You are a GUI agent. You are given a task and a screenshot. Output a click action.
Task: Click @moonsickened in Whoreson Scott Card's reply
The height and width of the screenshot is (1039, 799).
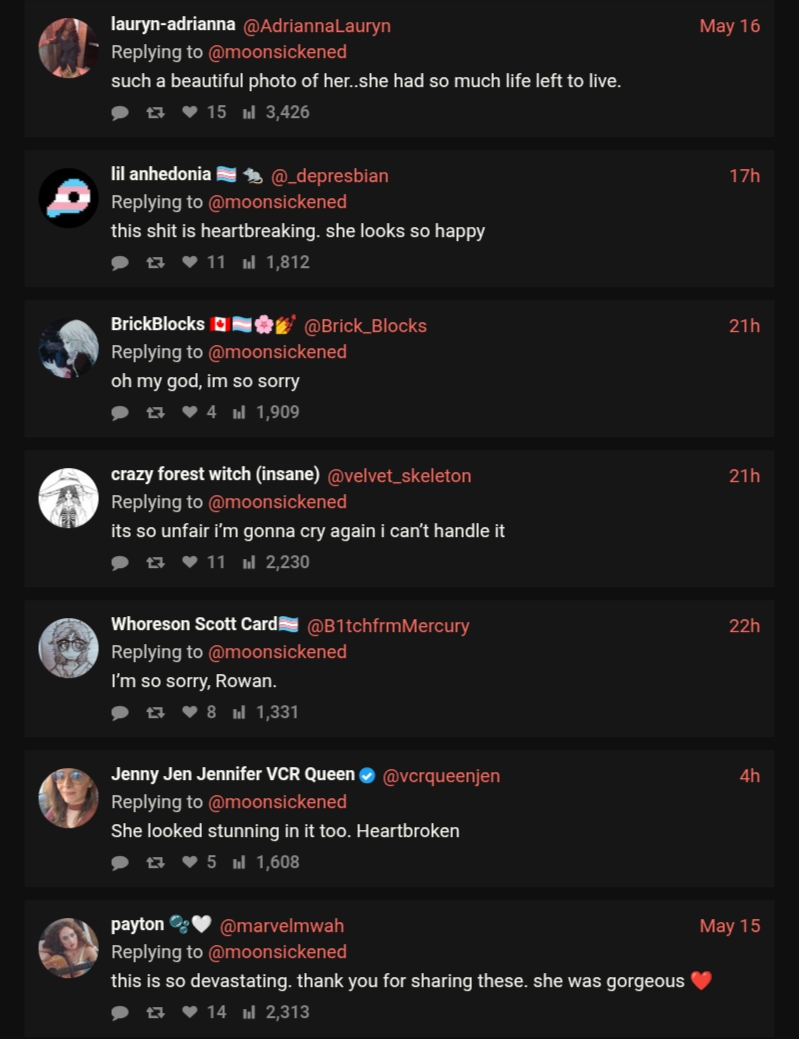click(x=277, y=652)
